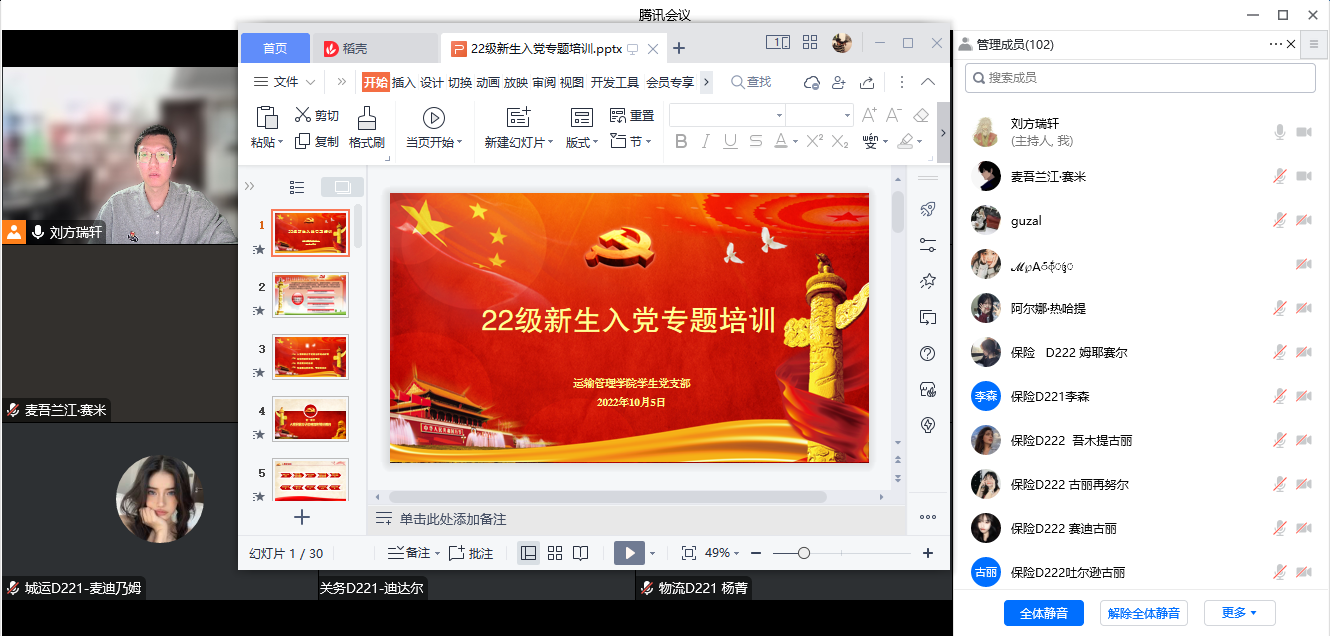Click the 格式刷 format painter icon
The image size is (1330, 636).
(366, 118)
